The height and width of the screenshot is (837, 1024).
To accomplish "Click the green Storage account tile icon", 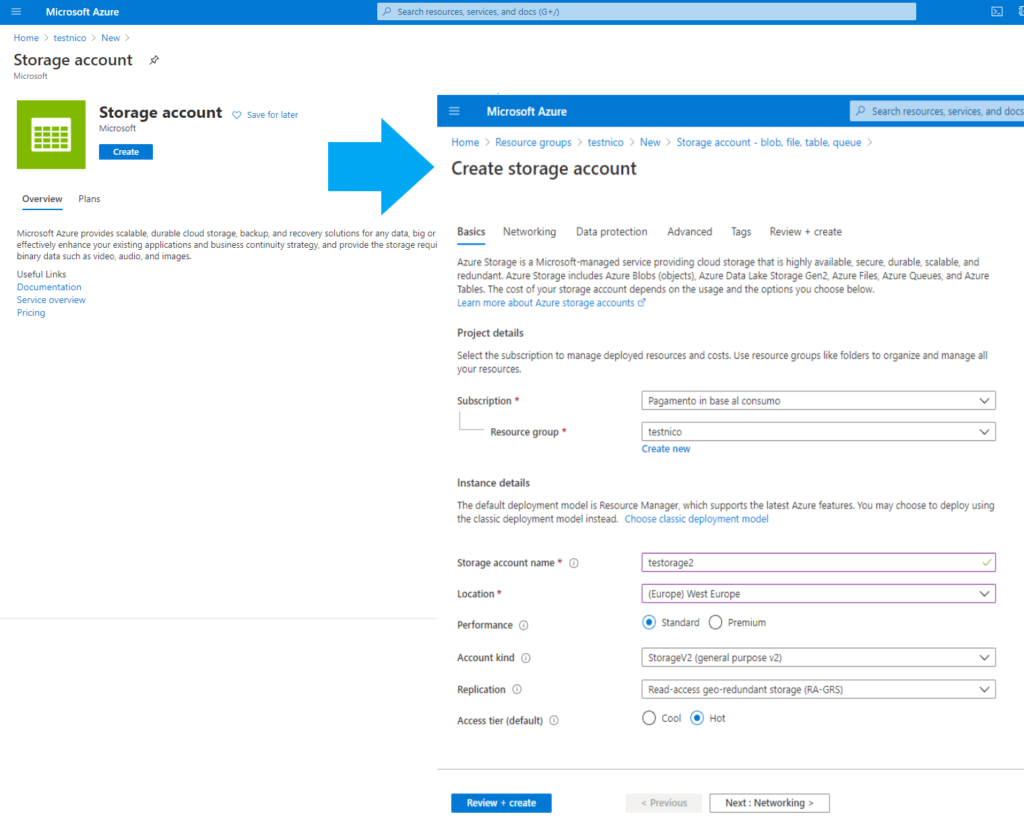I will tap(51, 134).
